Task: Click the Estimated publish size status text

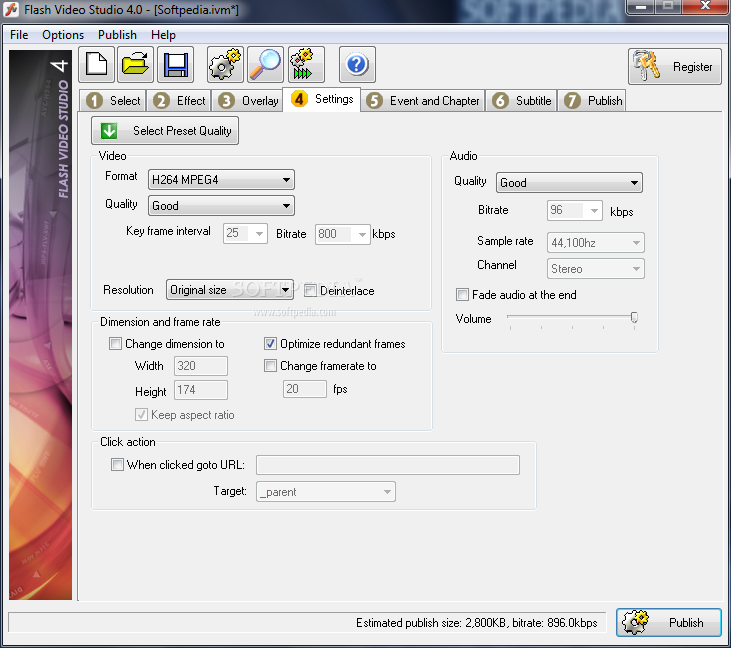Action: pyautogui.click(x=476, y=623)
